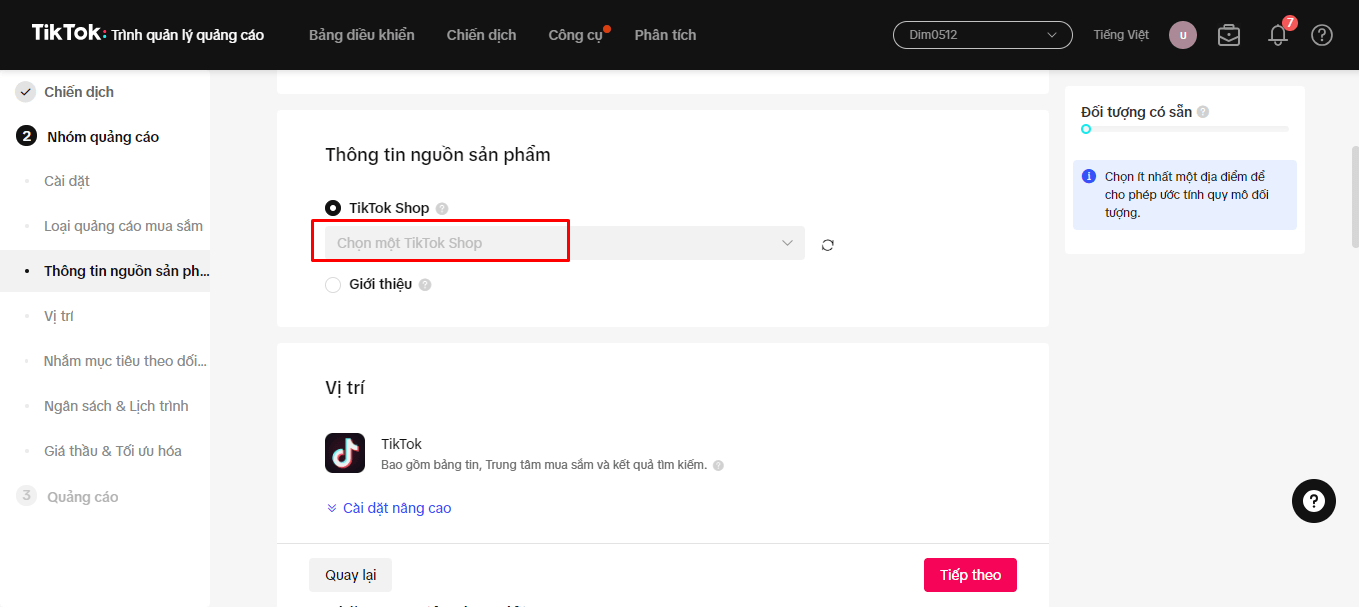Image resolution: width=1359 pixels, height=607 pixels.
Task: Open the Chiến dịch top menu
Action: (x=482, y=35)
